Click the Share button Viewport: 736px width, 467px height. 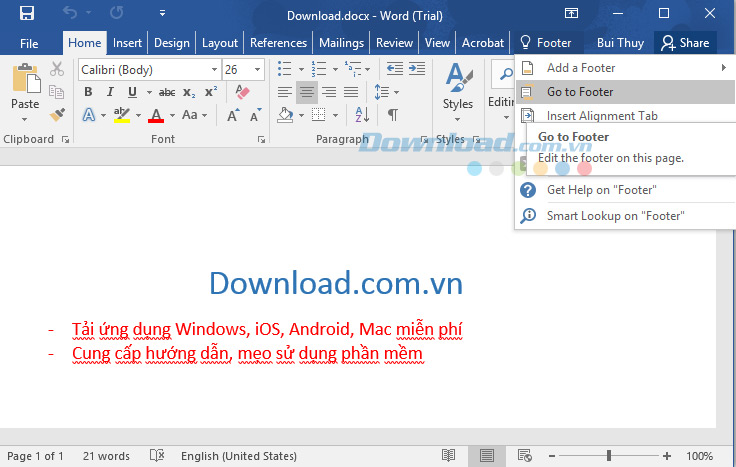(685, 43)
